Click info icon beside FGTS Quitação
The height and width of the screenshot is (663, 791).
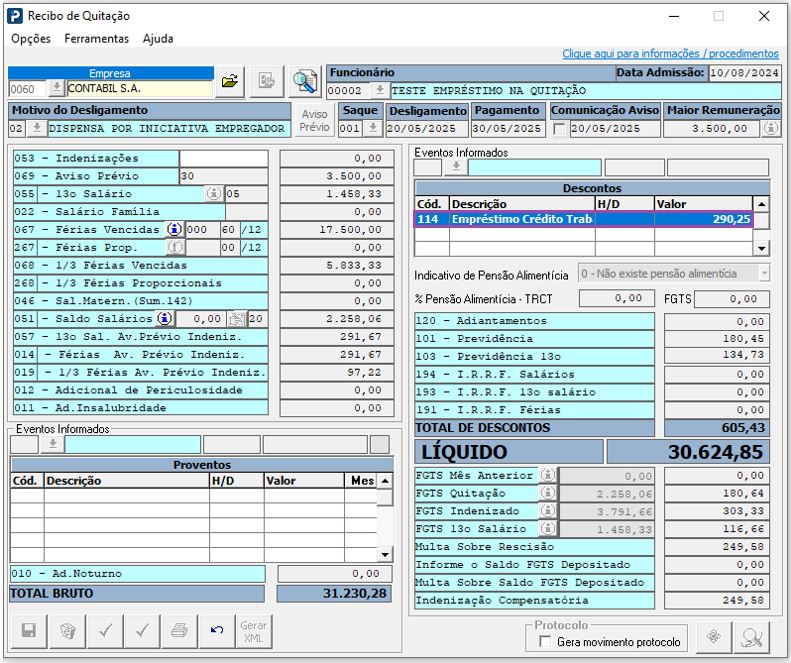click(548, 493)
